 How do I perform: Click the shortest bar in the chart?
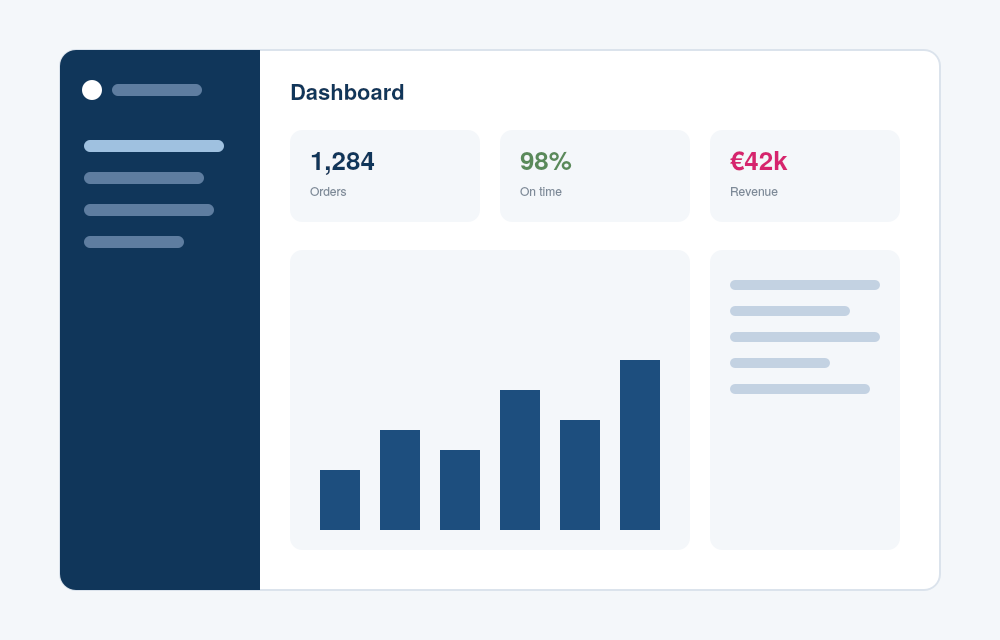click(340, 500)
